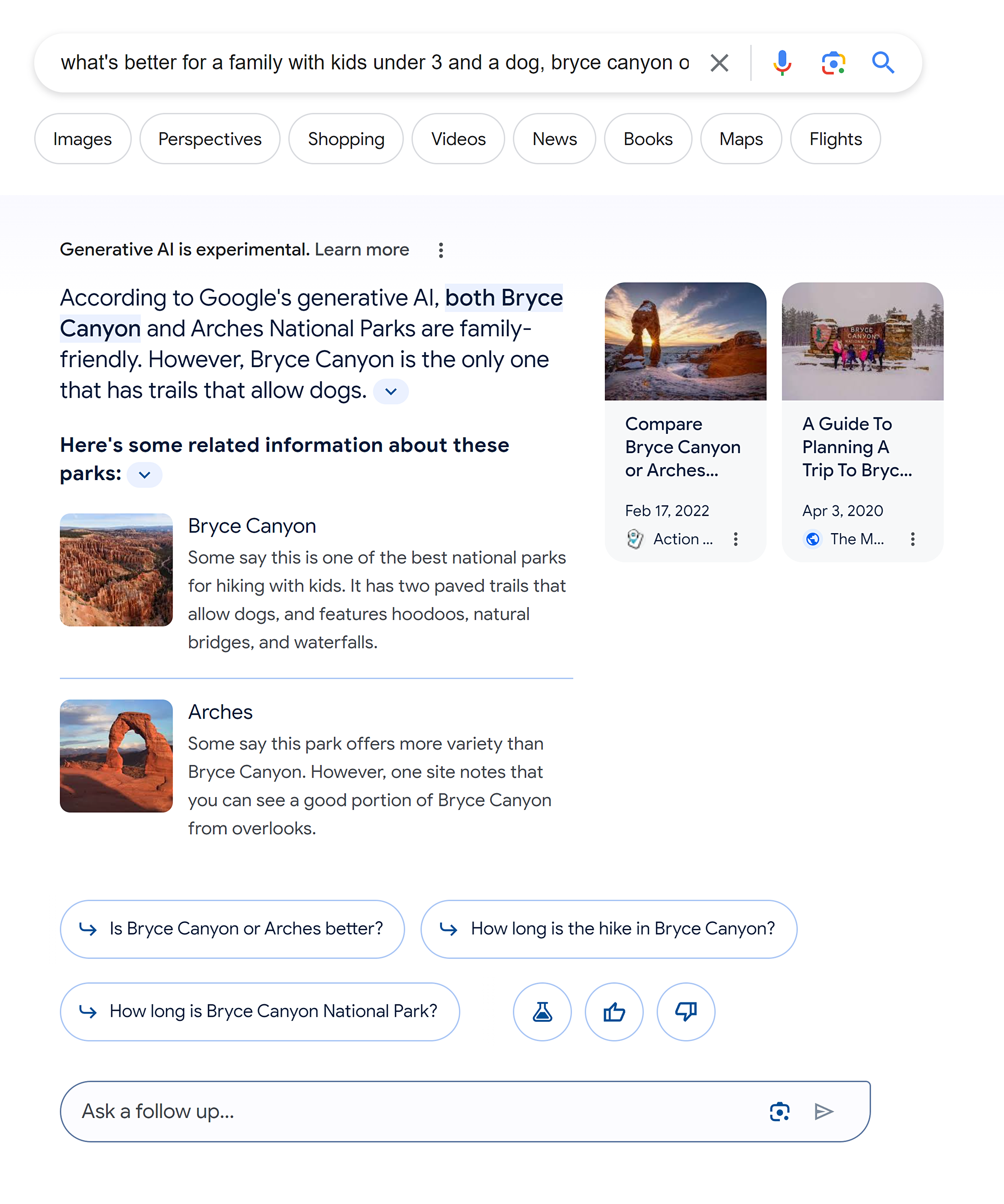Open options on the Compare Bryce Canyon card
The image size is (1004, 1204).
pos(735,539)
